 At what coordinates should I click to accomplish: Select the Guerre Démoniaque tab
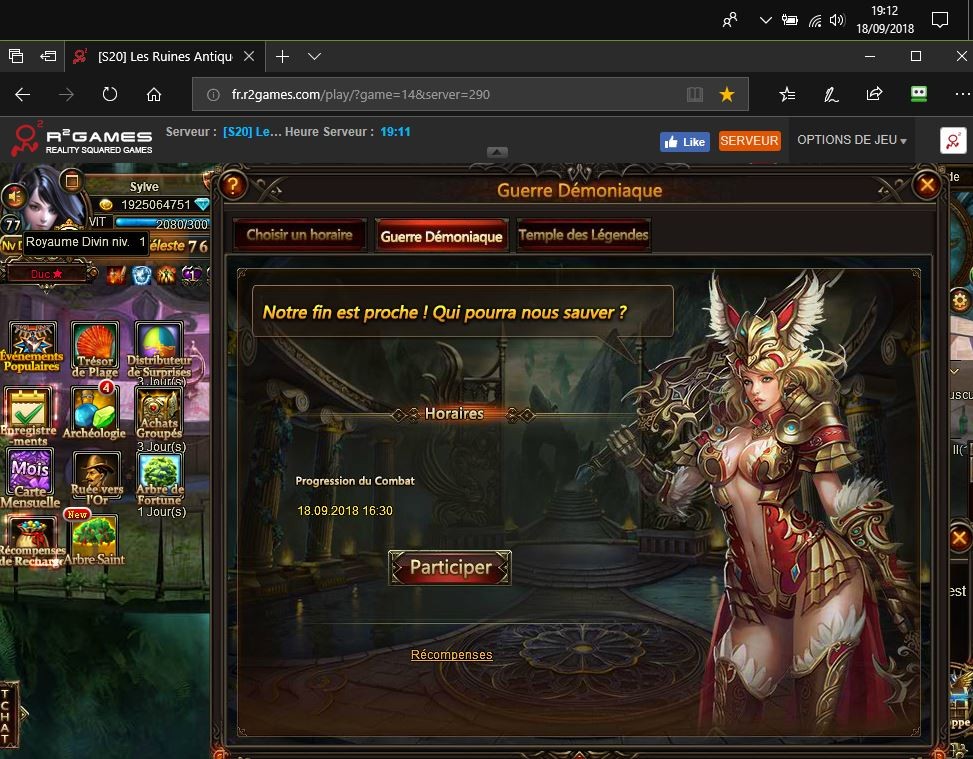point(441,236)
